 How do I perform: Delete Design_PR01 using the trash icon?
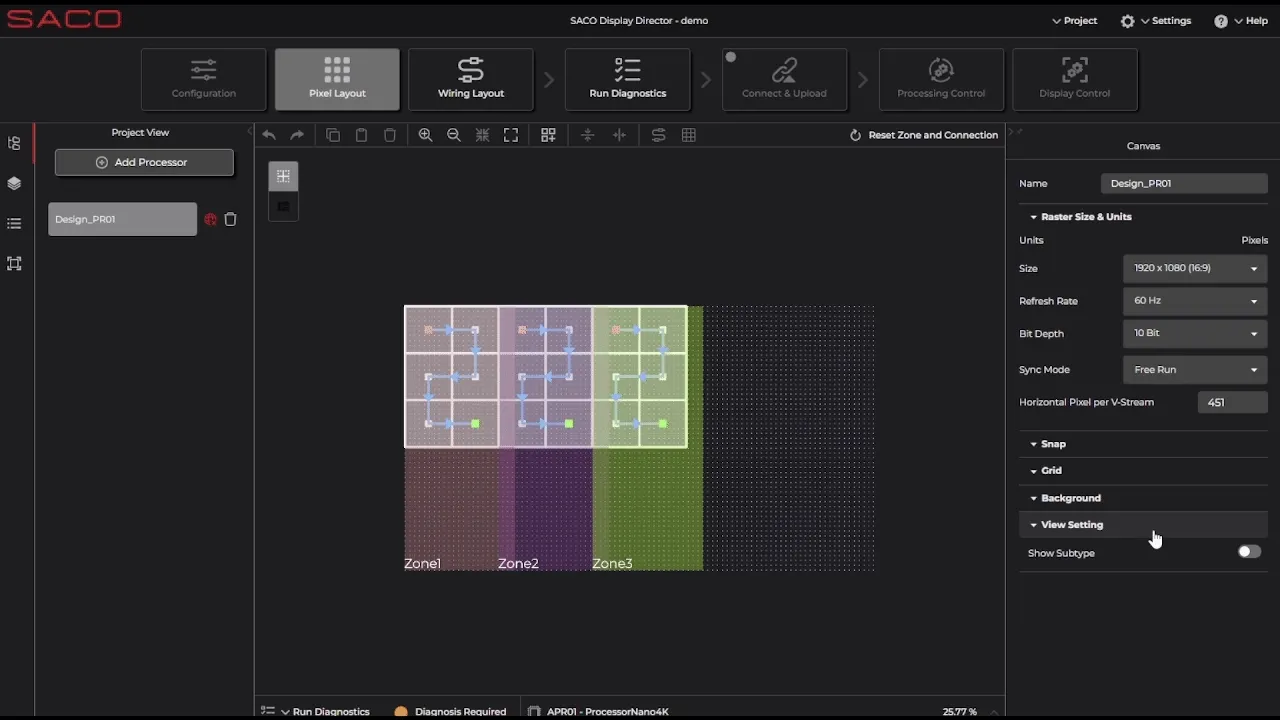click(x=231, y=219)
